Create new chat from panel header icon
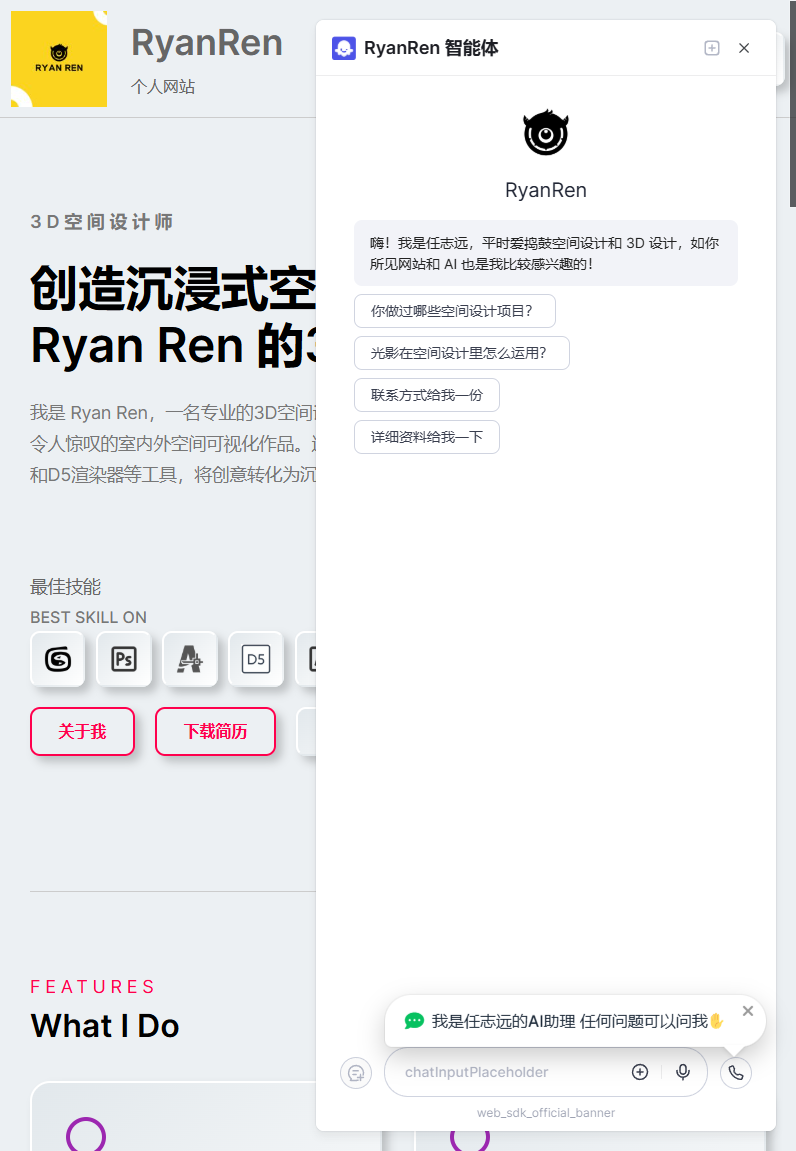796x1151 pixels. point(712,48)
